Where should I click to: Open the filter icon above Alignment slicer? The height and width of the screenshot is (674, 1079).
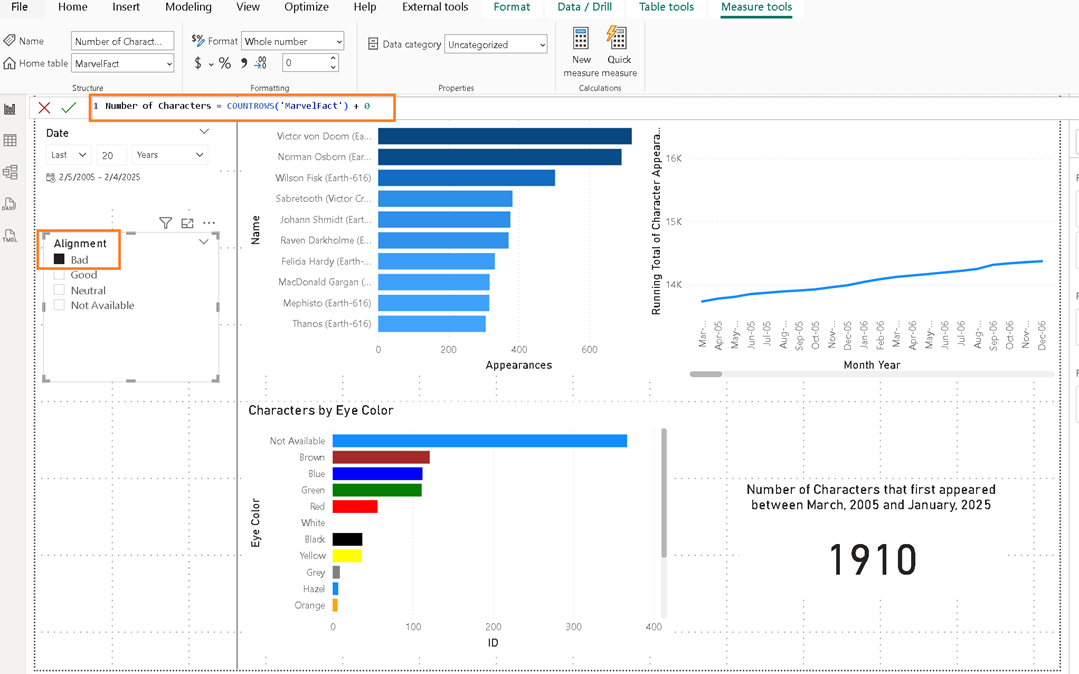point(166,223)
